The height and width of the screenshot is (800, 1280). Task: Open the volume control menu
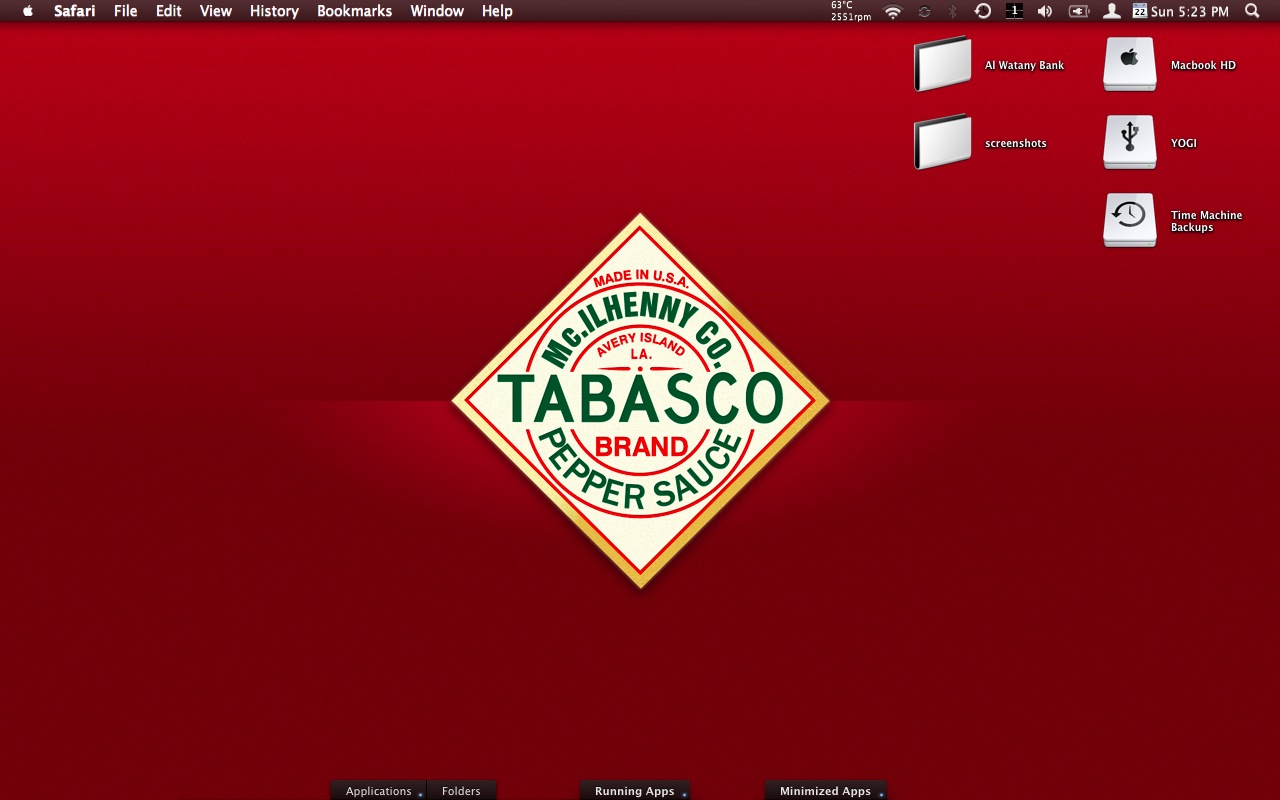tap(1045, 11)
